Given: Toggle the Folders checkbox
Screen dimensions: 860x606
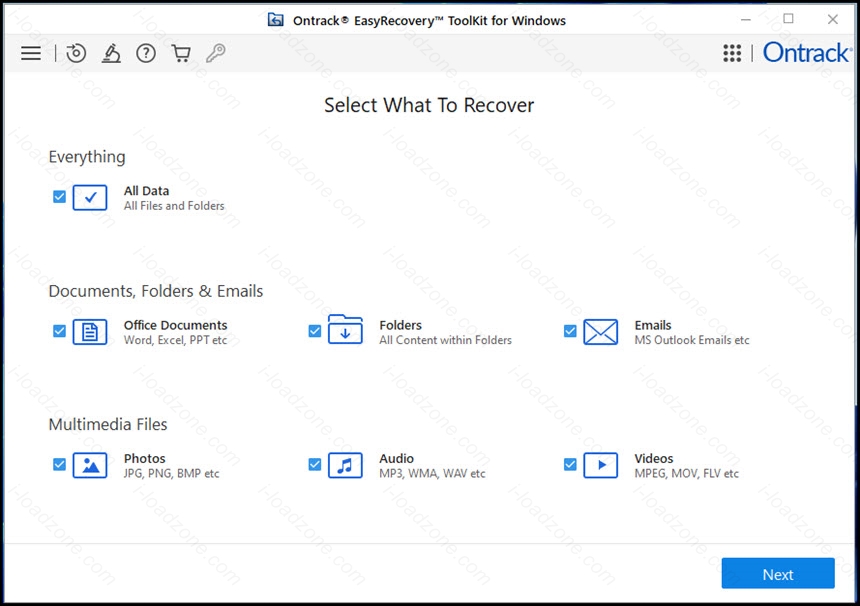Looking at the screenshot, I should (315, 331).
